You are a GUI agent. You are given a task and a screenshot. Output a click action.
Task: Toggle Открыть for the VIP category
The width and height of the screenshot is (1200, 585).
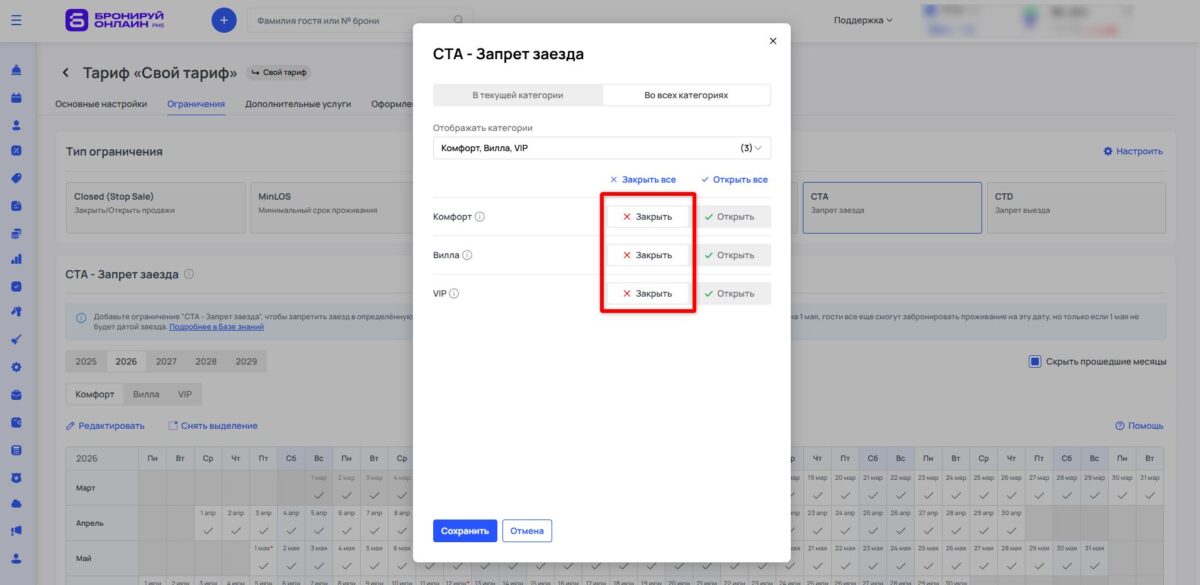click(732, 292)
